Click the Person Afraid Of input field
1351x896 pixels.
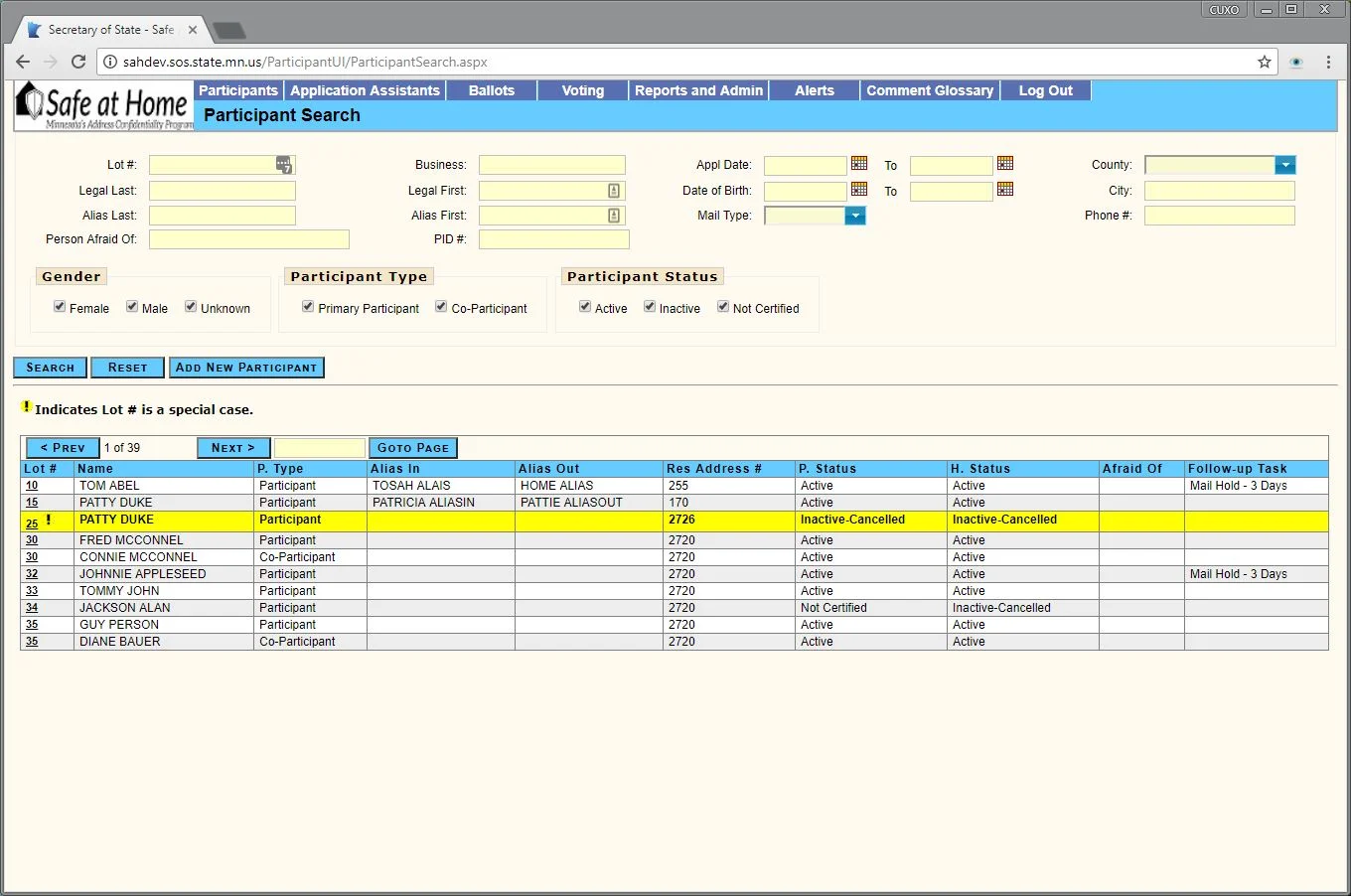(249, 239)
